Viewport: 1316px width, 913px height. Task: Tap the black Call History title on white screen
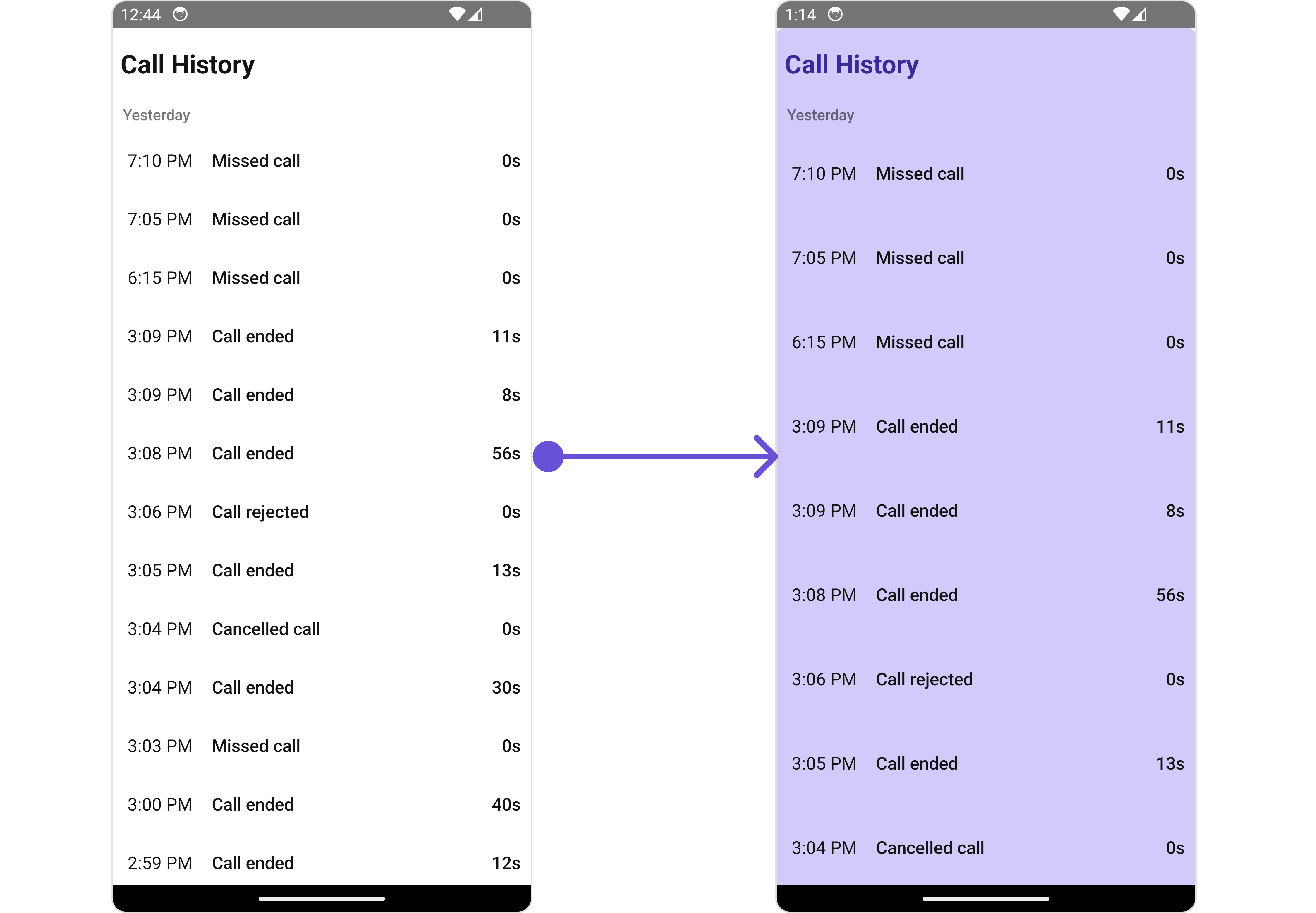tap(188, 65)
